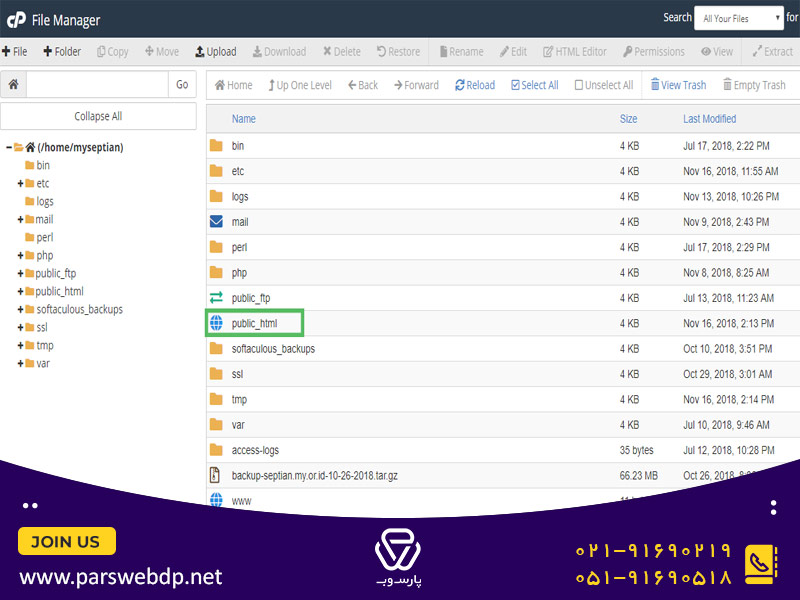Open the Permissions tool
This screenshot has height=600, width=800.
654,52
